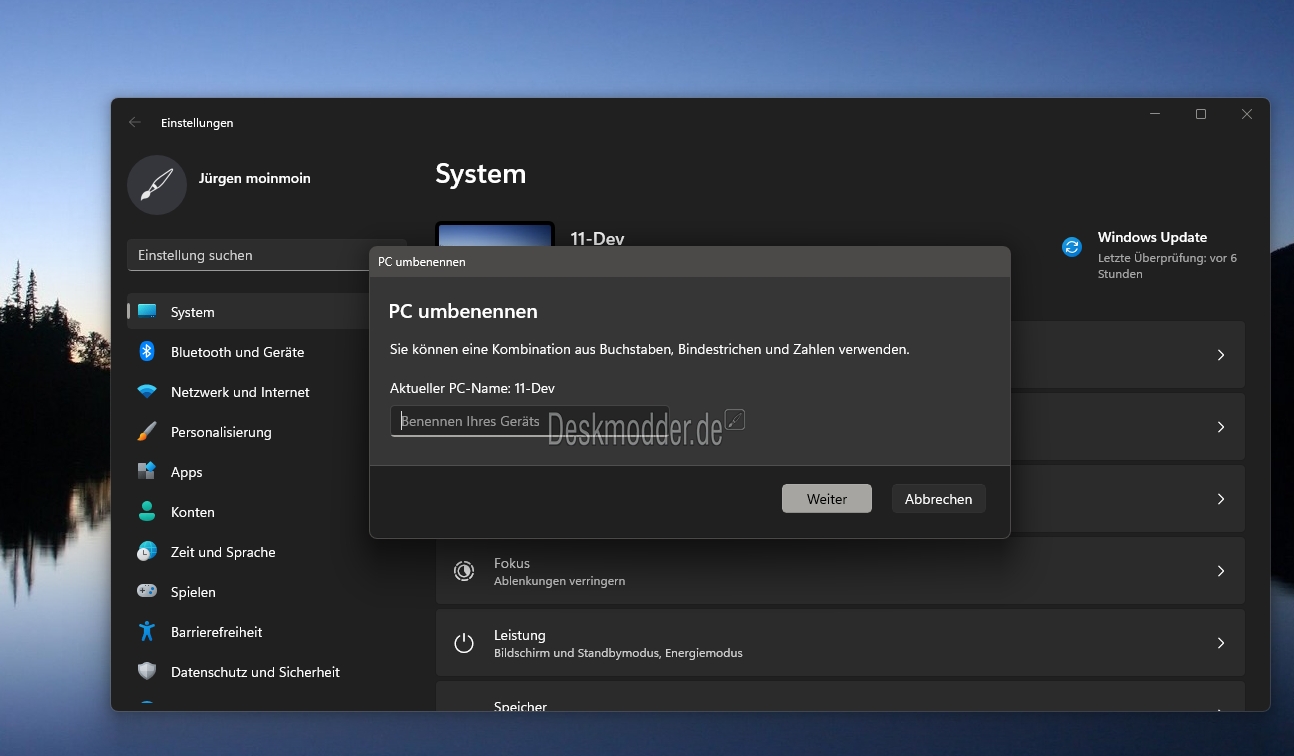Viewport: 1294px width, 756px height.
Task: Open Zeit und Sprache settings
Action: pos(267,552)
